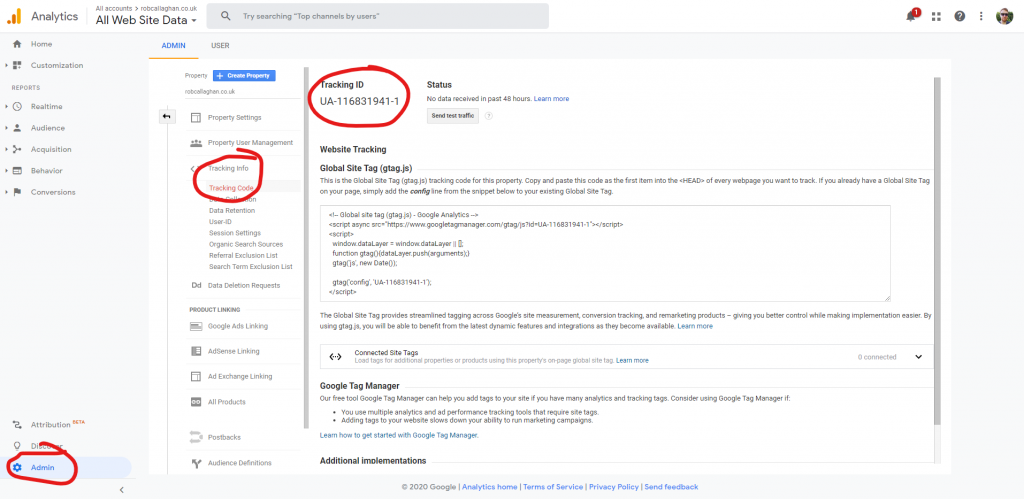
Task: Click the Audience person icon
Action: (18, 128)
